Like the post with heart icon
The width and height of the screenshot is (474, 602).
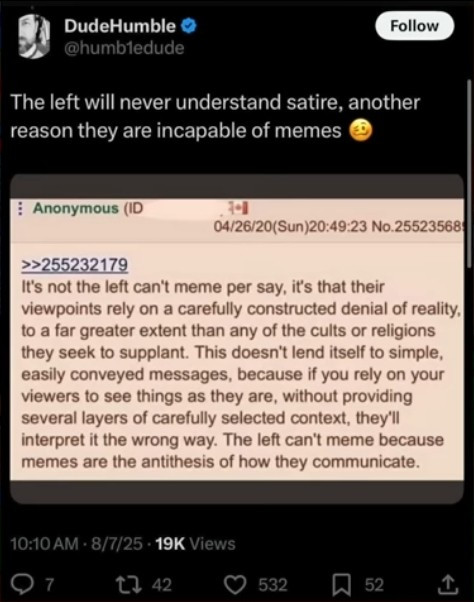tap(236, 584)
